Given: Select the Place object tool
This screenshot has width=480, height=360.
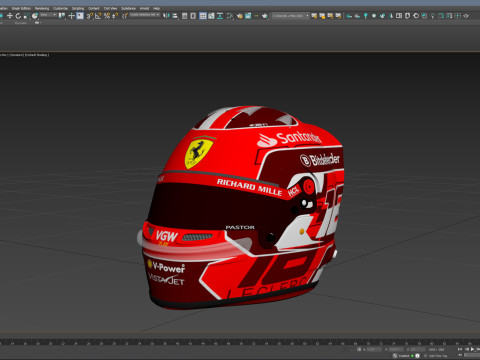Looking at the screenshot, I should pos(35,16).
